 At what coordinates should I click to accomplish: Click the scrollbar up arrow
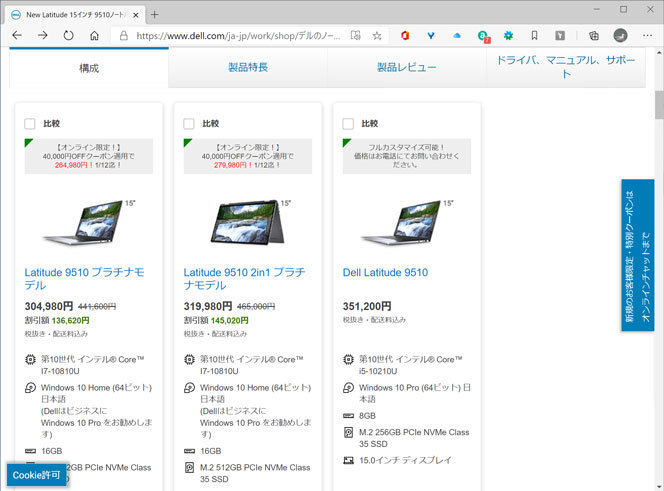pyautogui.click(x=659, y=53)
